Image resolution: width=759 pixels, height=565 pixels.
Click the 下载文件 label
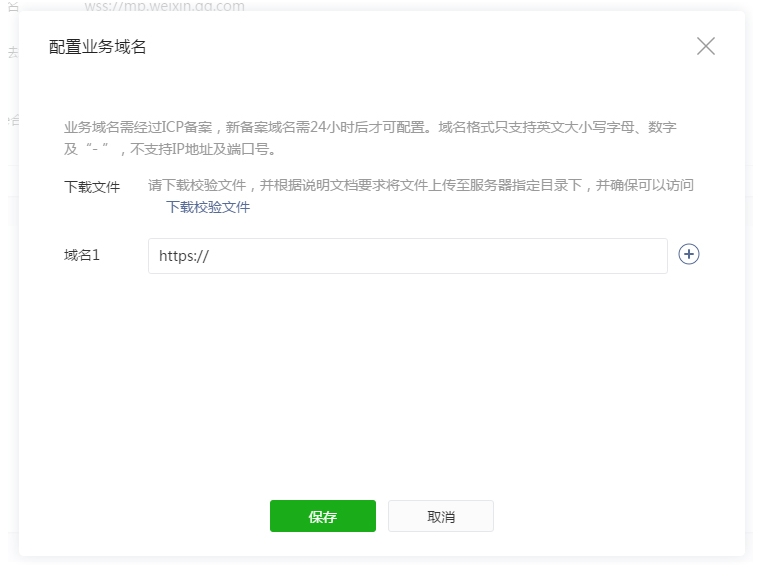click(92, 186)
